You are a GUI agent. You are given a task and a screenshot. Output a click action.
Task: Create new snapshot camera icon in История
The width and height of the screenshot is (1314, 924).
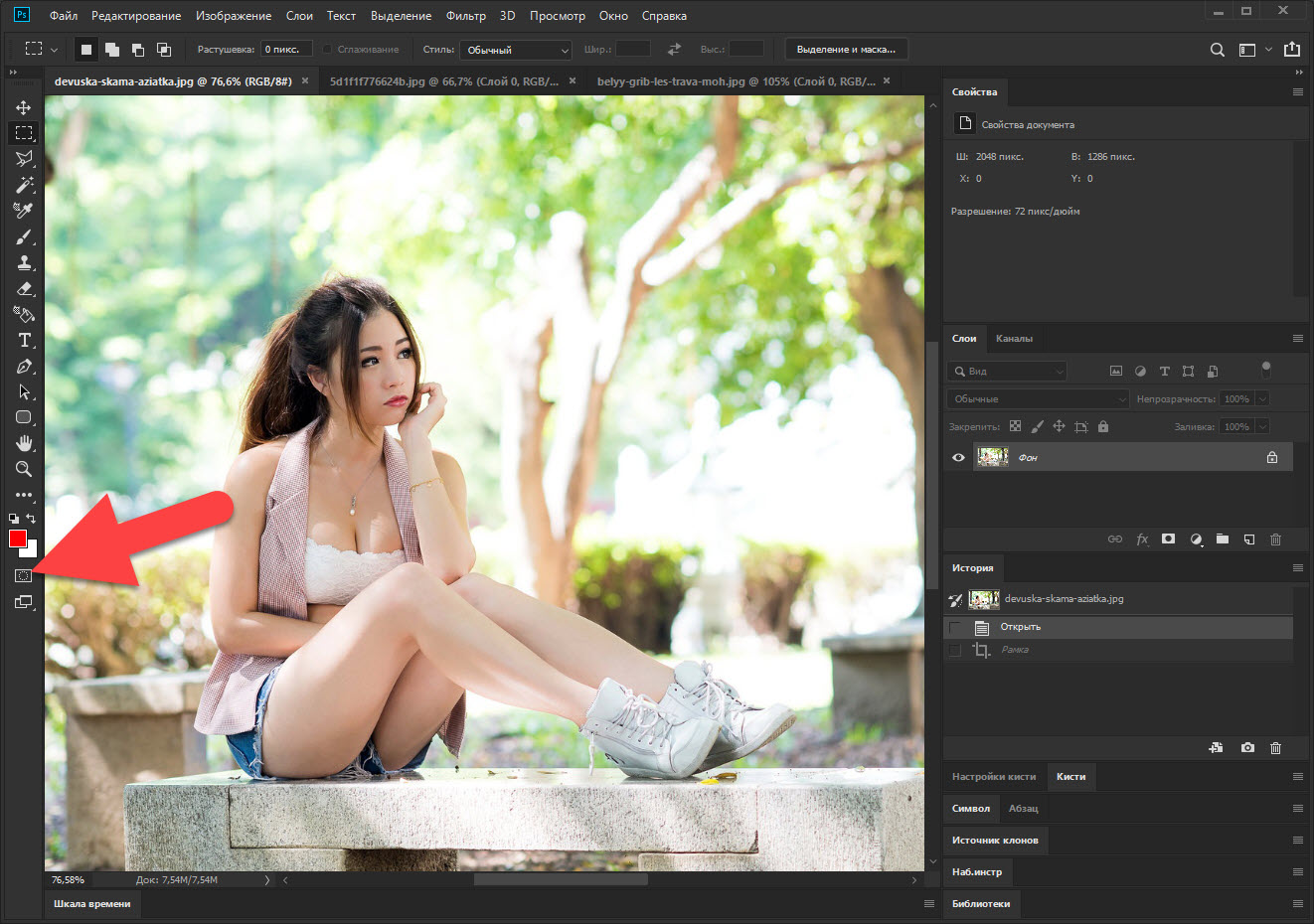point(1247,748)
